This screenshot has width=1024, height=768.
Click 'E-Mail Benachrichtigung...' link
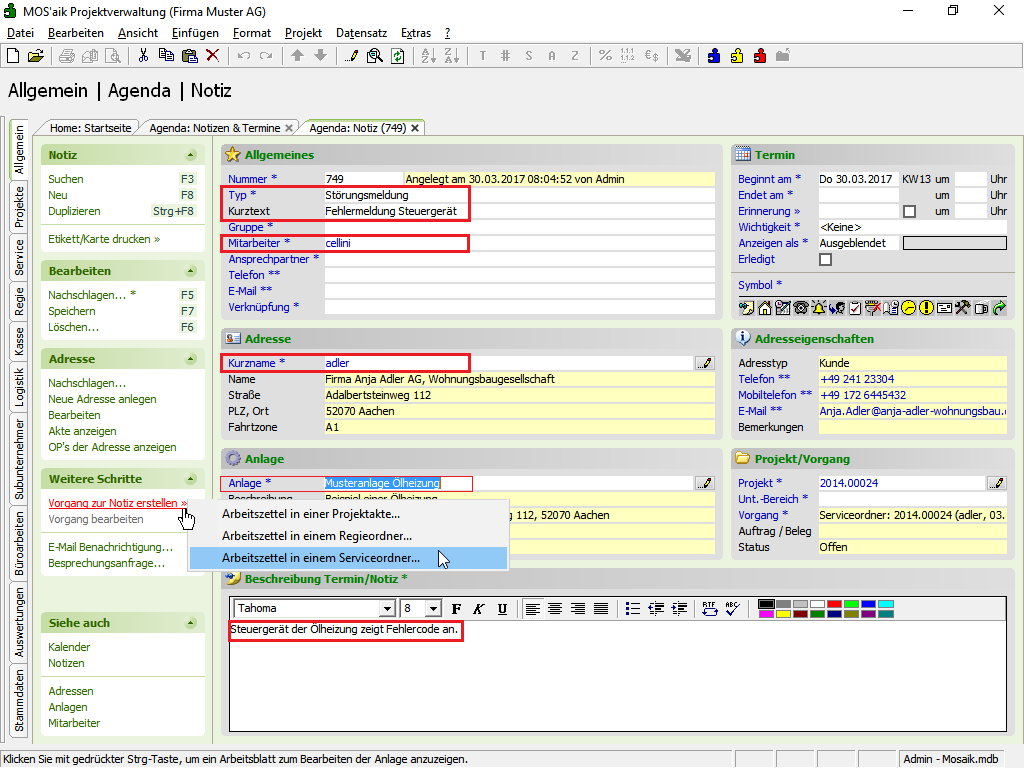(x=110, y=547)
